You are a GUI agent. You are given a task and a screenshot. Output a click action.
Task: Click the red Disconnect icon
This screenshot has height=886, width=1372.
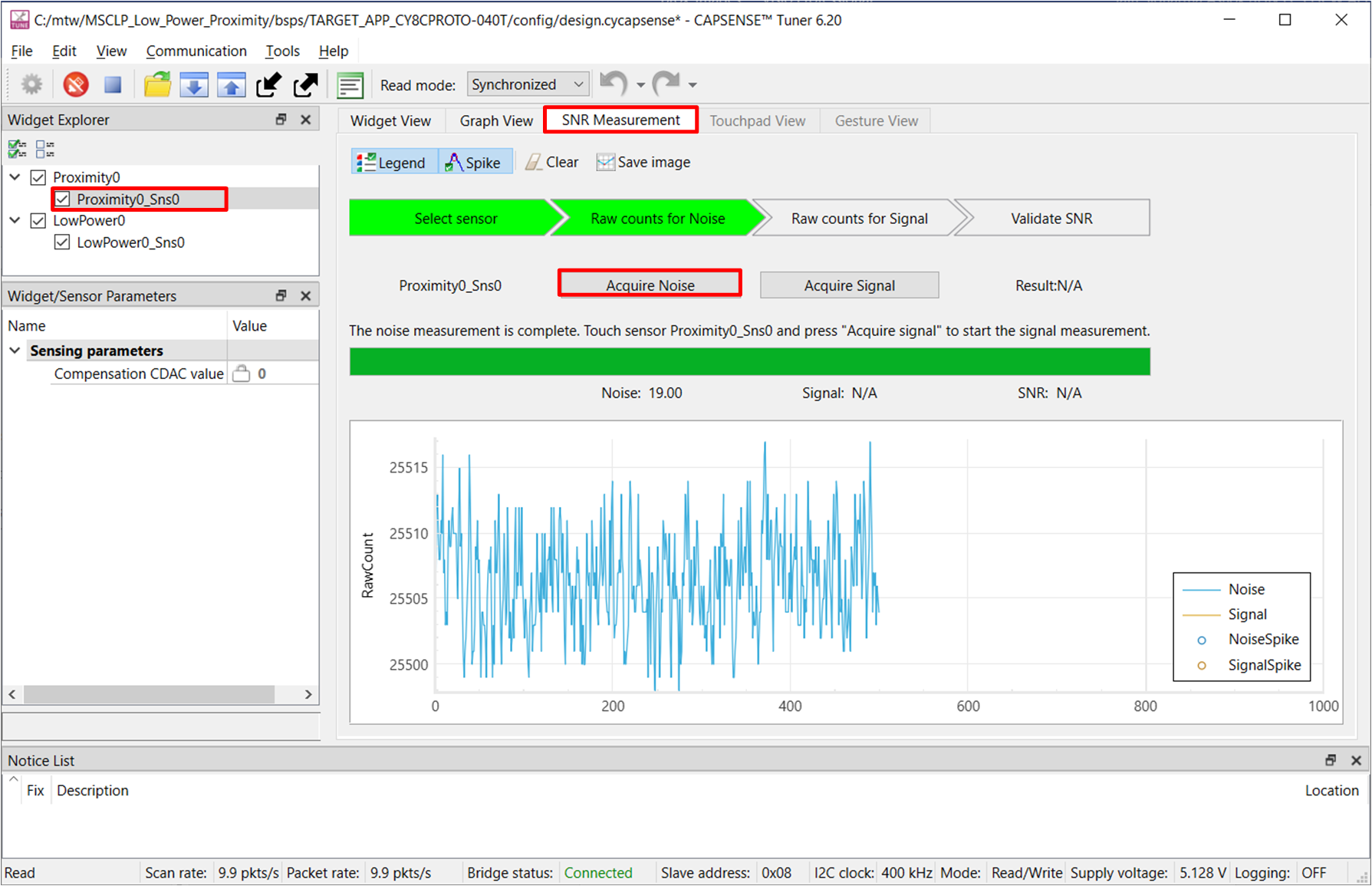(x=75, y=84)
